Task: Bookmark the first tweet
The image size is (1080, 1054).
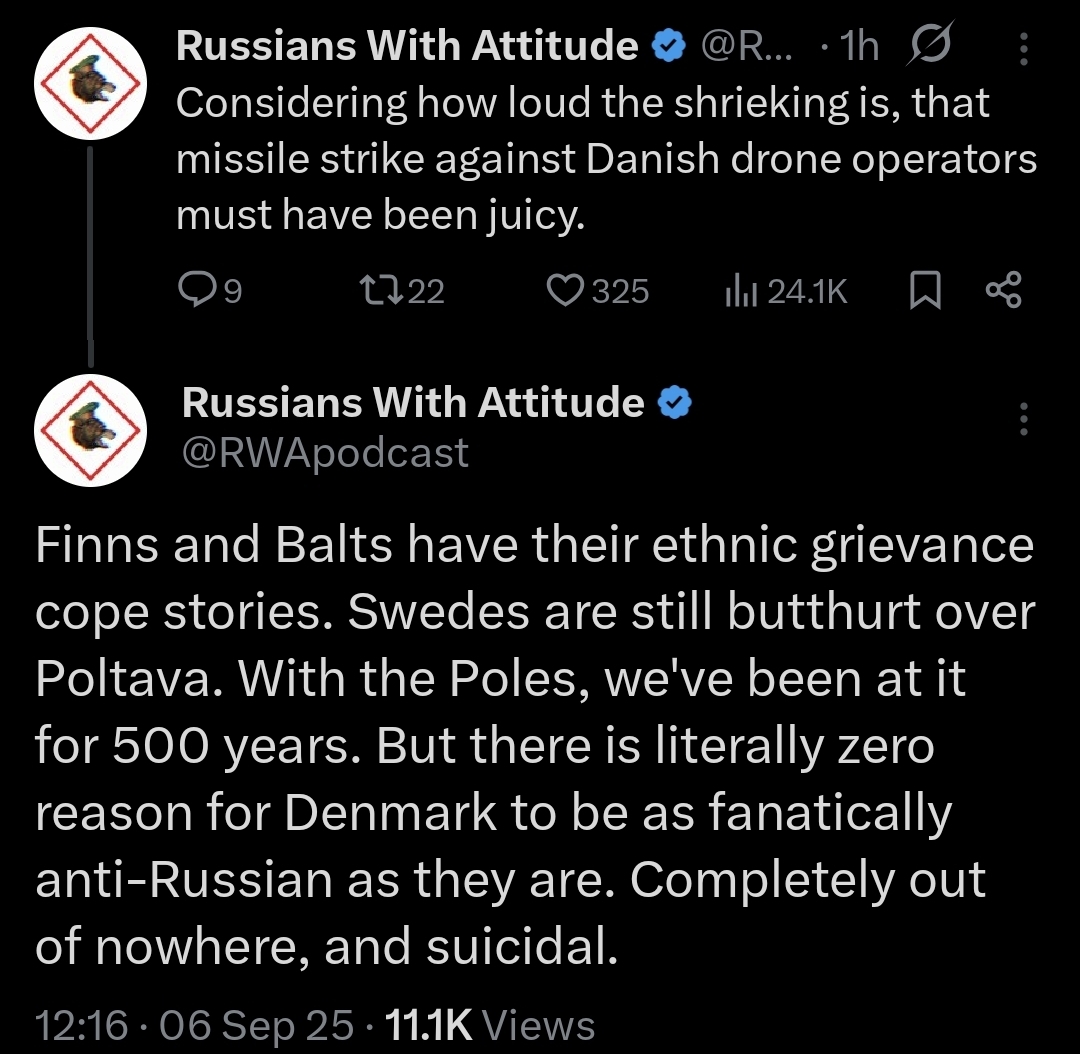Action: (x=924, y=291)
